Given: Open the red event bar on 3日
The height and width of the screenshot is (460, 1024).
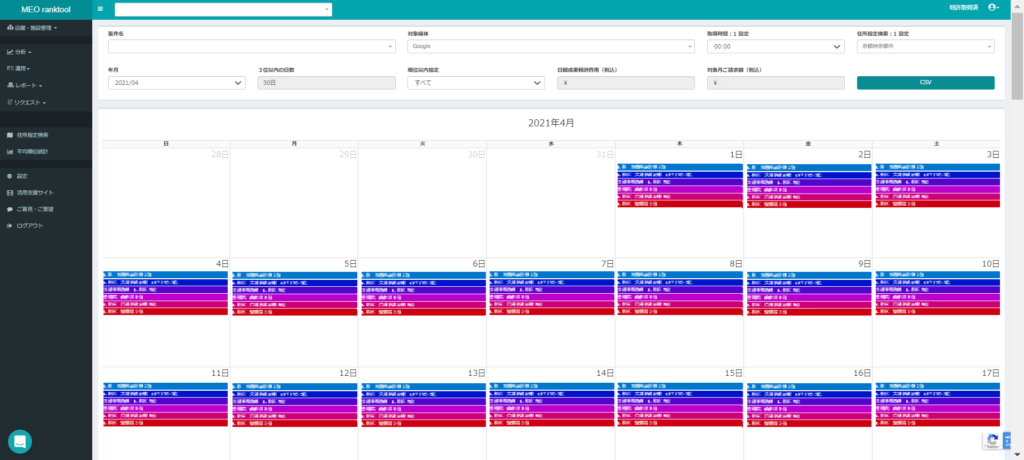Looking at the screenshot, I should coord(936,204).
